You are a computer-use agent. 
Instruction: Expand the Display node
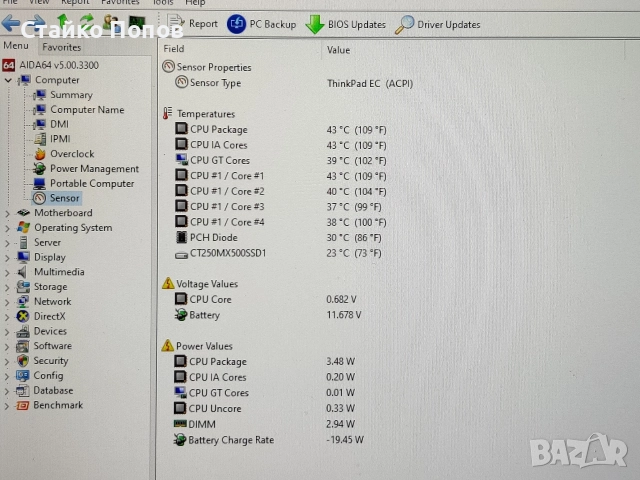[x=7, y=258]
